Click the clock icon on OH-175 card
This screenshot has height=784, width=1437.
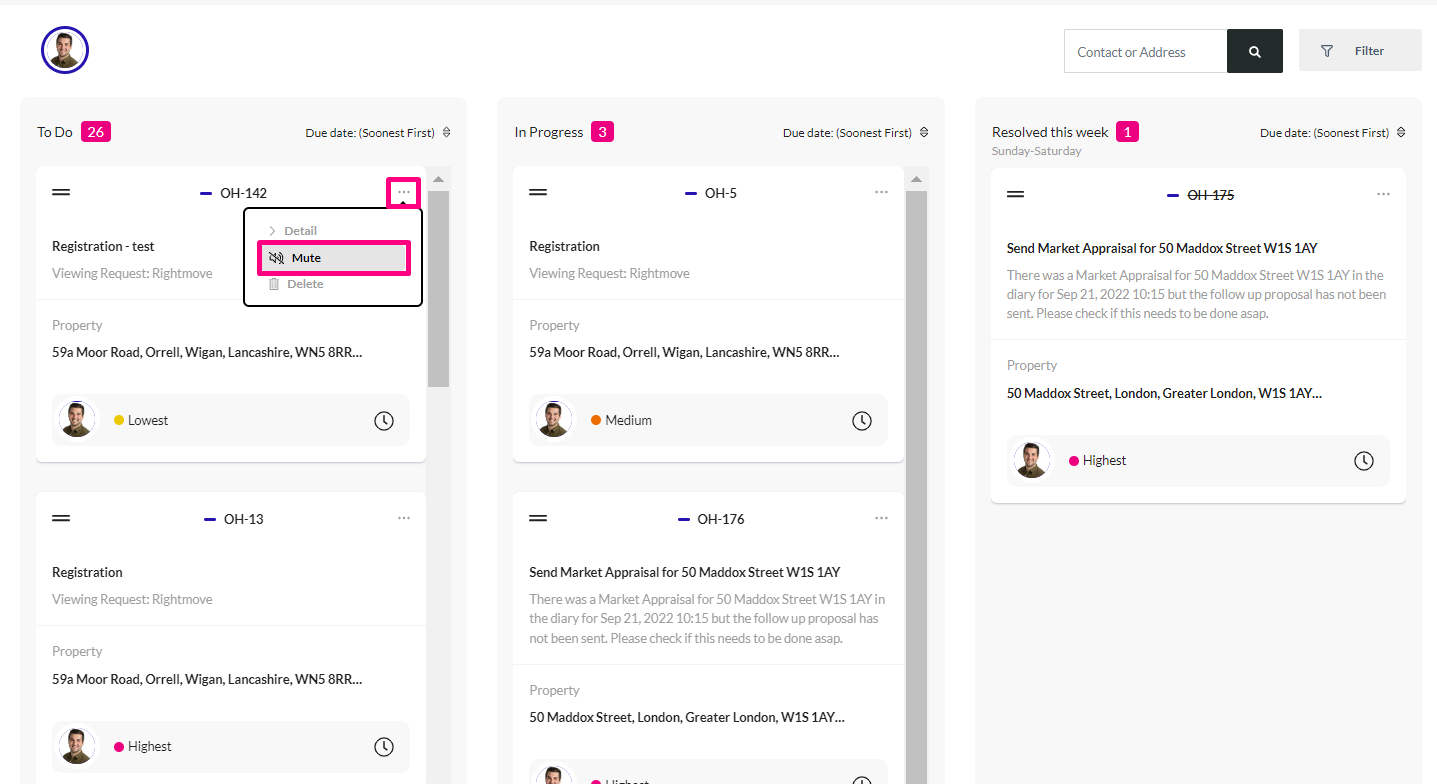point(1364,461)
